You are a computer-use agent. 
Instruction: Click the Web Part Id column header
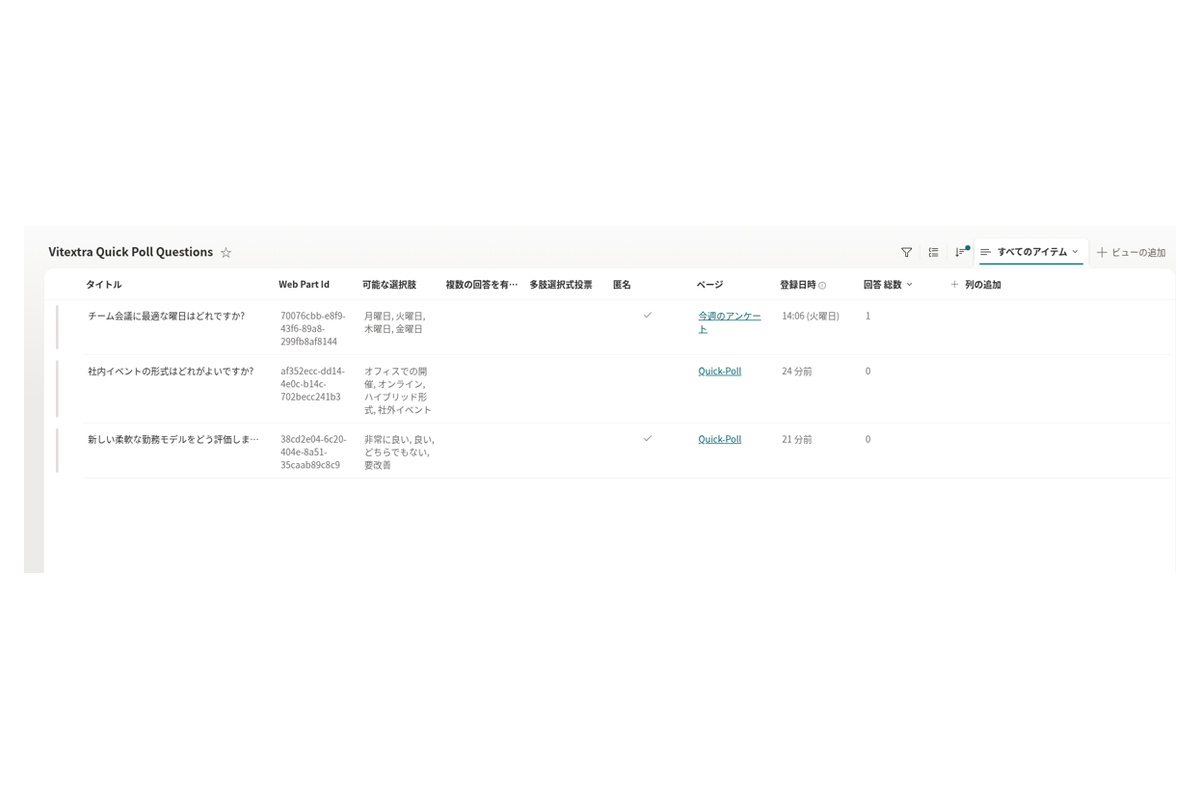tap(304, 285)
